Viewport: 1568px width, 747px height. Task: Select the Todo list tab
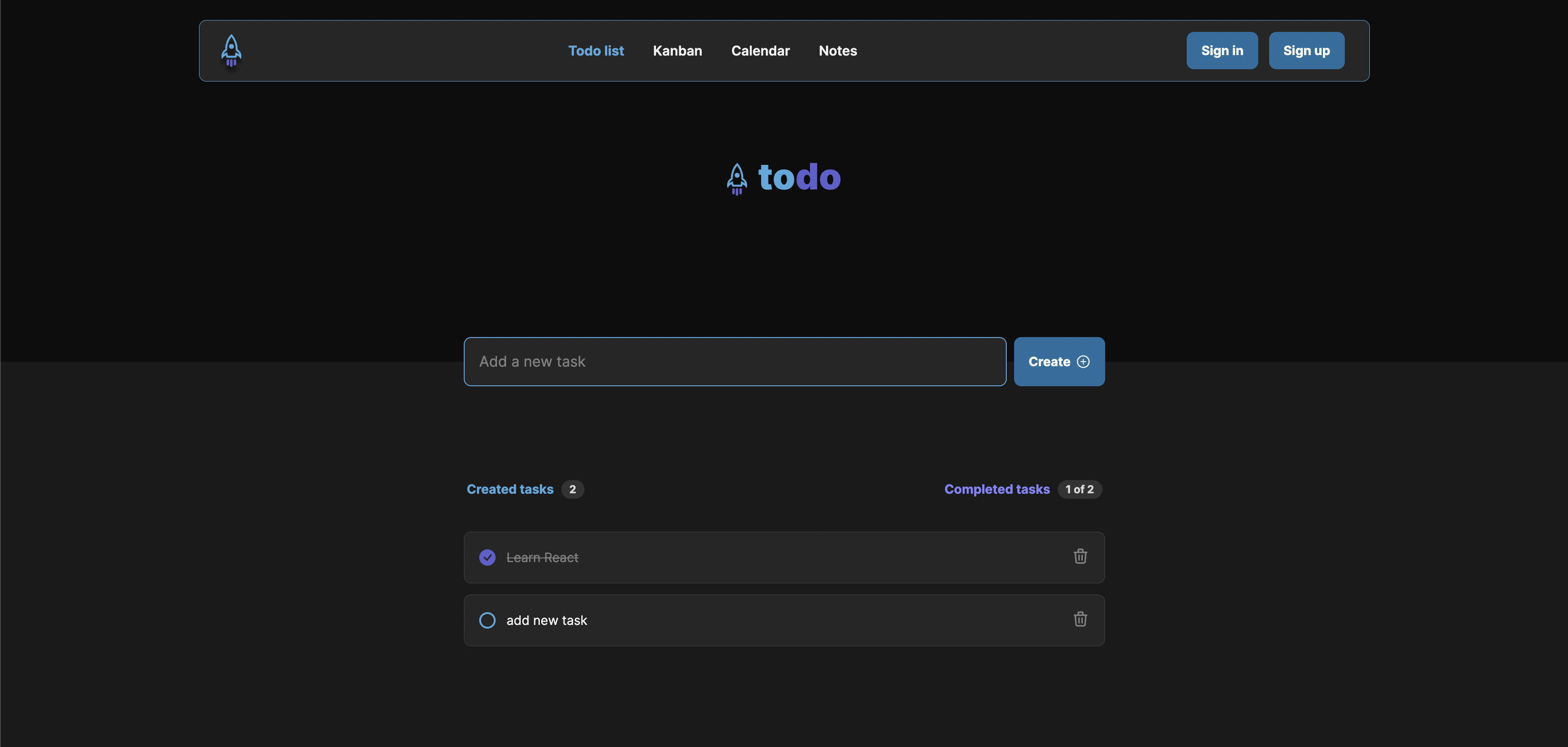[596, 51]
